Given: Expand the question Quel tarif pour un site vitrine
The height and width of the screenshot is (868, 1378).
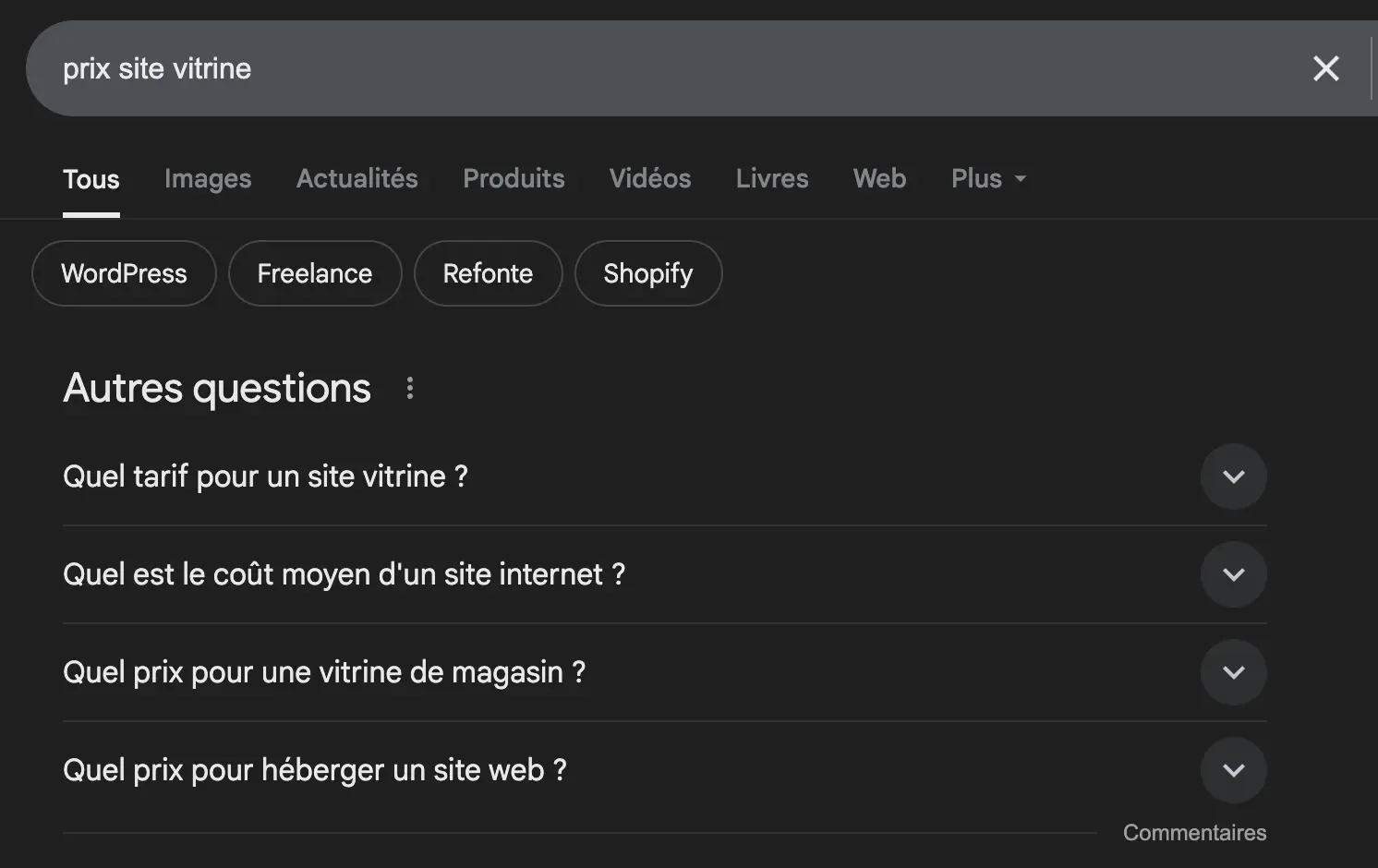Looking at the screenshot, I should pyautogui.click(x=1233, y=476).
